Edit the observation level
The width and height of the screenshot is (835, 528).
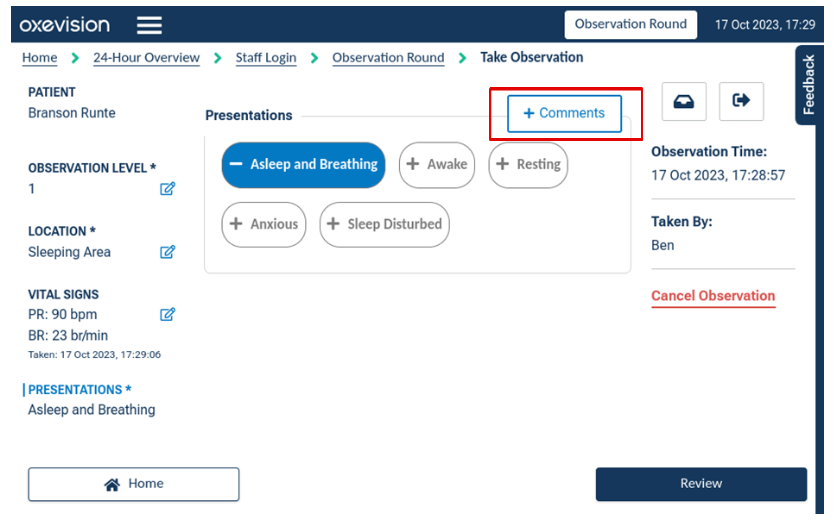point(167,188)
